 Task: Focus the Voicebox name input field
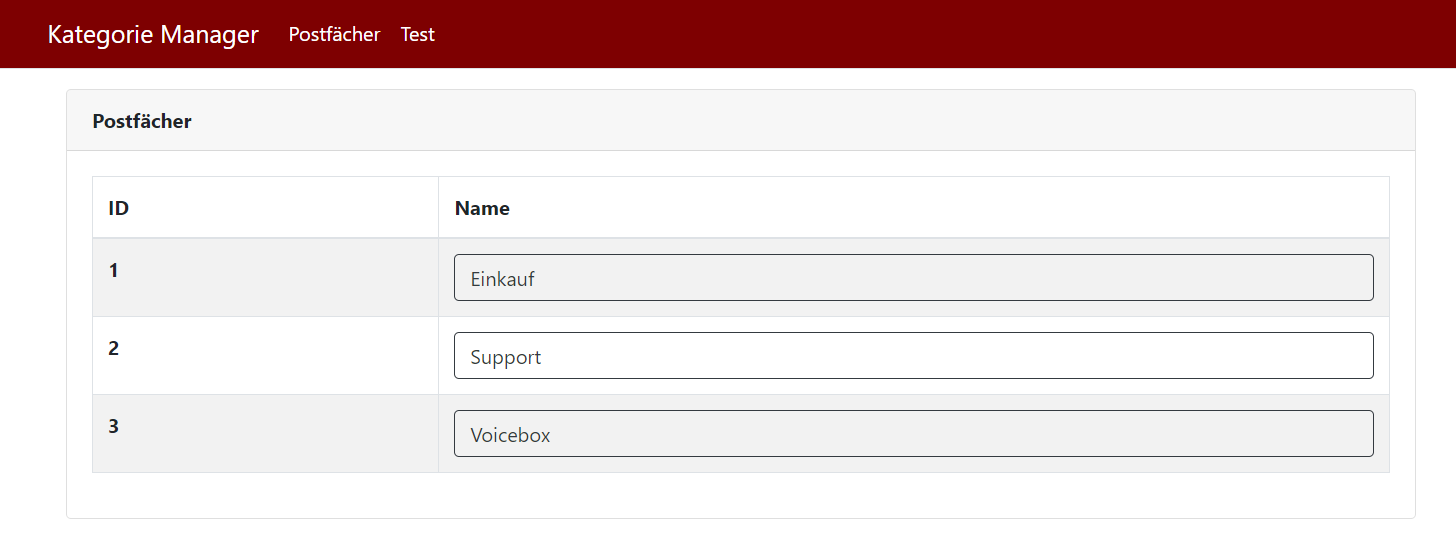pos(913,434)
